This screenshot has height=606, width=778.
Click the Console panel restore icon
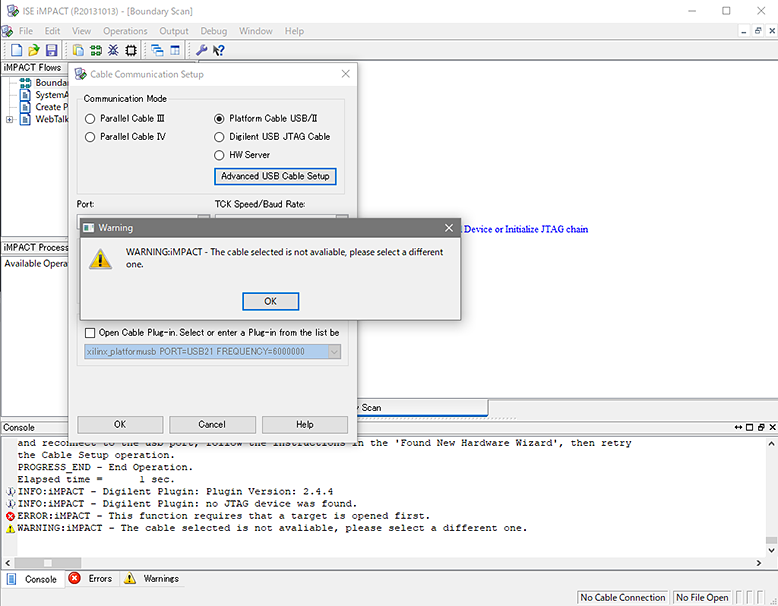(761, 427)
